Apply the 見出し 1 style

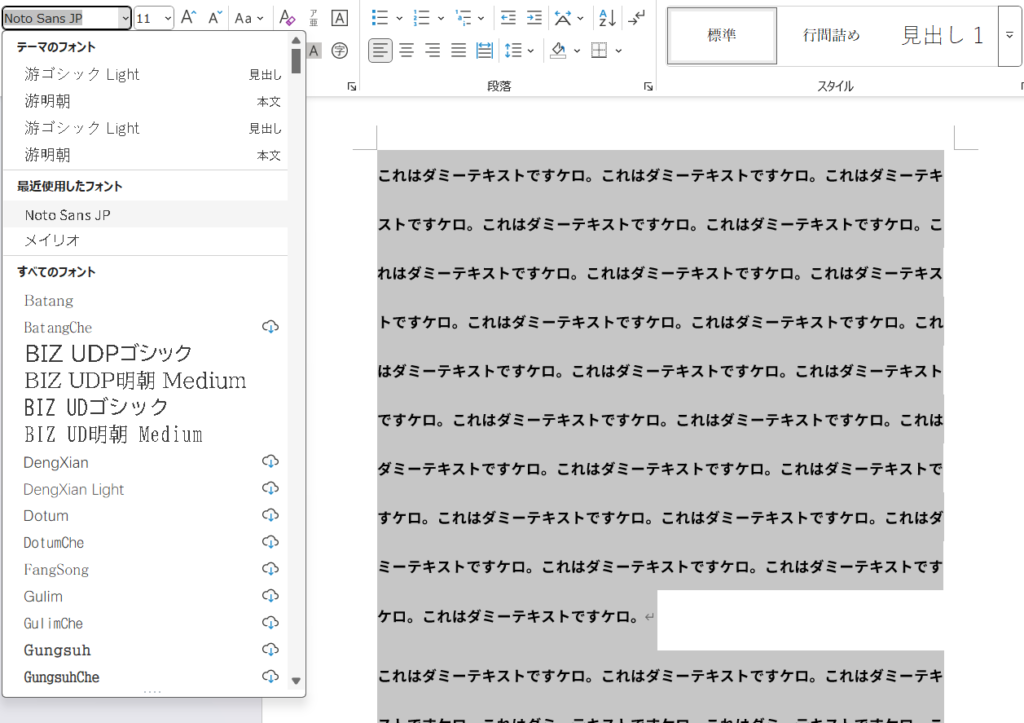(942, 36)
